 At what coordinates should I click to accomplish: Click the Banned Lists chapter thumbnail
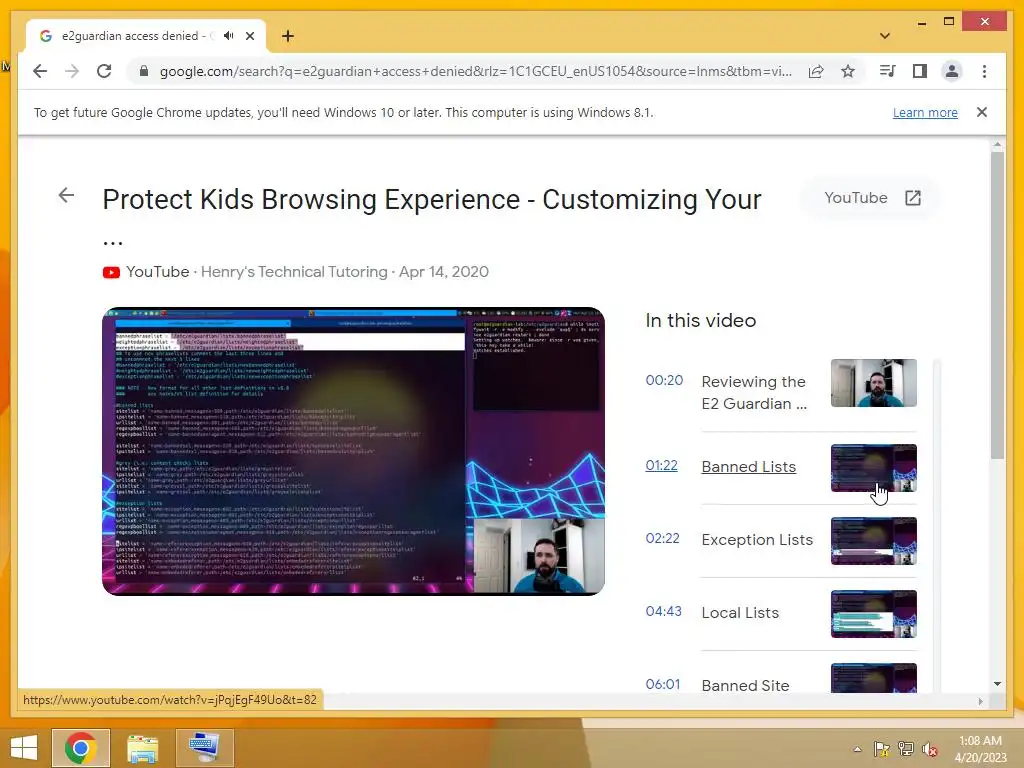pos(874,468)
